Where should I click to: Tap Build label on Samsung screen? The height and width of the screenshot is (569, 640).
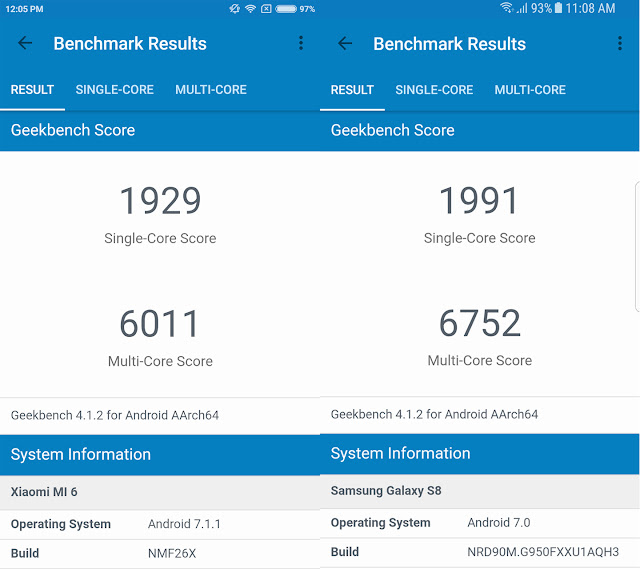point(344,552)
